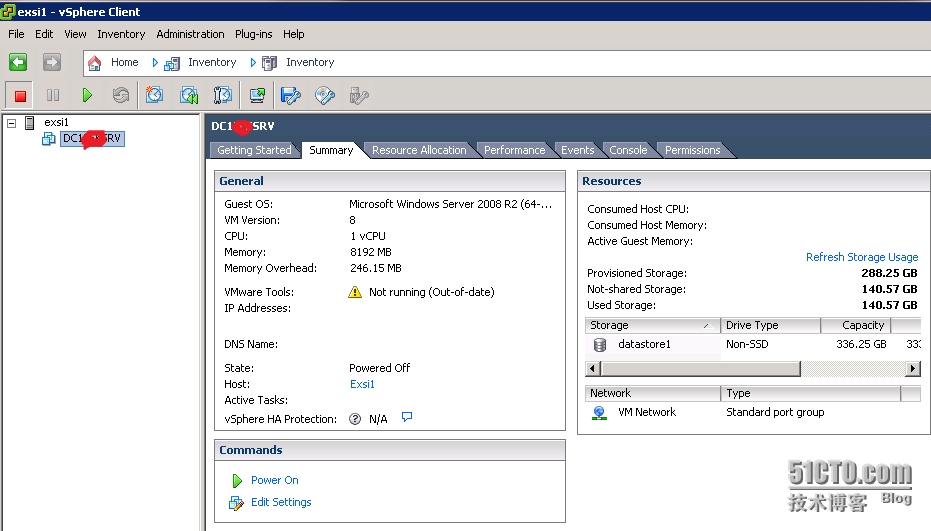Screen dimensions: 931x531
Task: Click Home in the navigation bar
Action: (125, 62)
